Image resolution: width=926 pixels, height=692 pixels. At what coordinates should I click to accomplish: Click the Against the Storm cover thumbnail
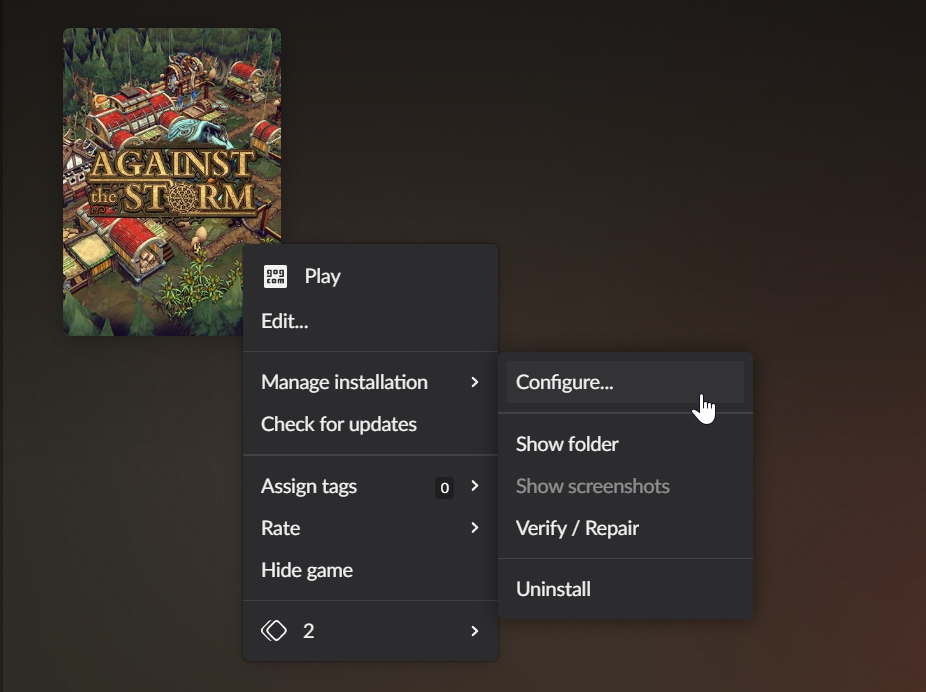point(172,182)
